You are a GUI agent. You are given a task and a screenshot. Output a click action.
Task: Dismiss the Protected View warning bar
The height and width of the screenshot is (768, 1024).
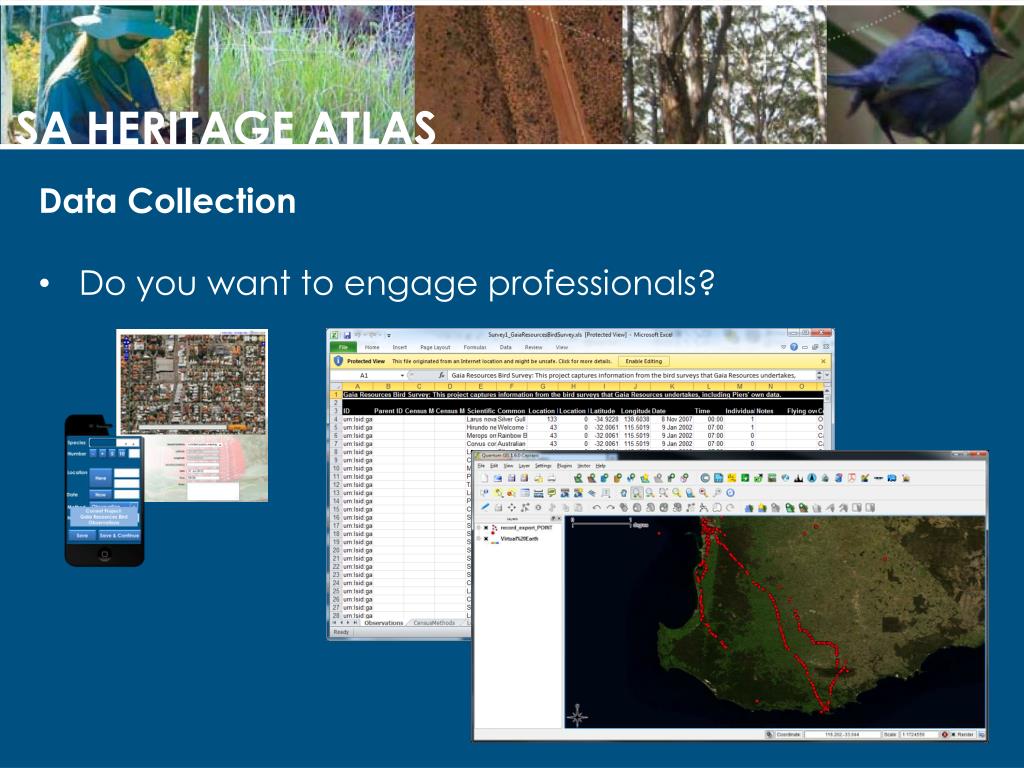(823, 360)
